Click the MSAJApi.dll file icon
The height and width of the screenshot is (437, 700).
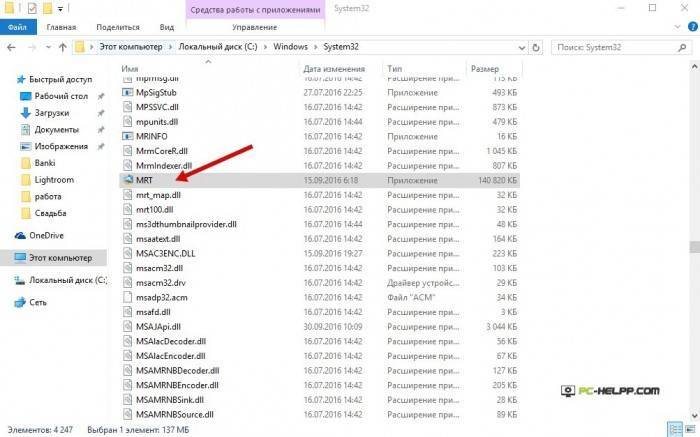[x=128, y=327]
